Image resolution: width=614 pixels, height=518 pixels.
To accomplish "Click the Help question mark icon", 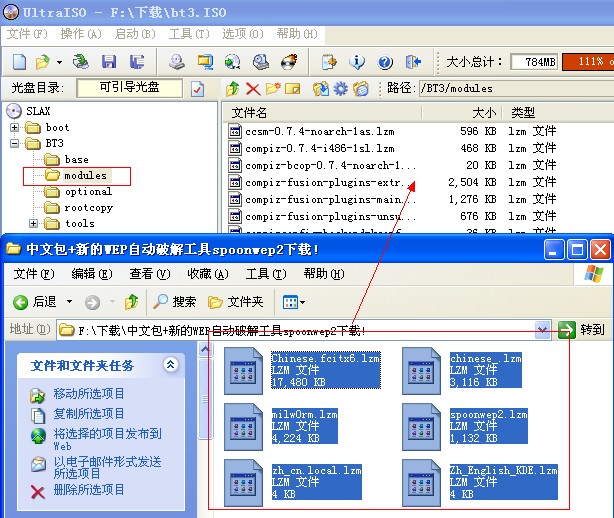I will pyautogui.click(x=385, y=62).
